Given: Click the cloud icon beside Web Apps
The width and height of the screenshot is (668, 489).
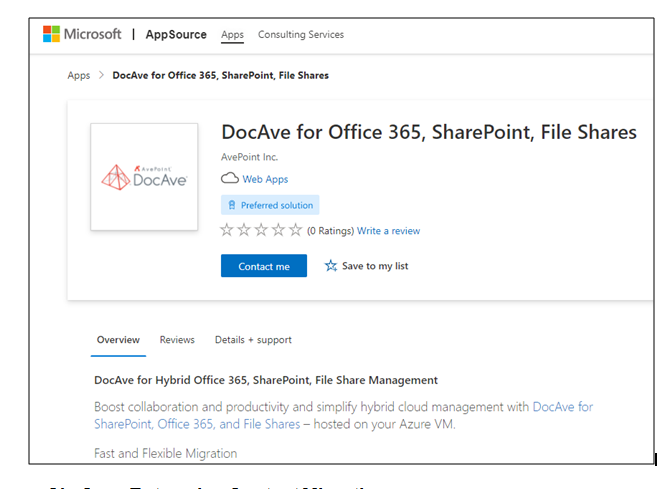Looking at the screenshot, I should click(230, 178).
